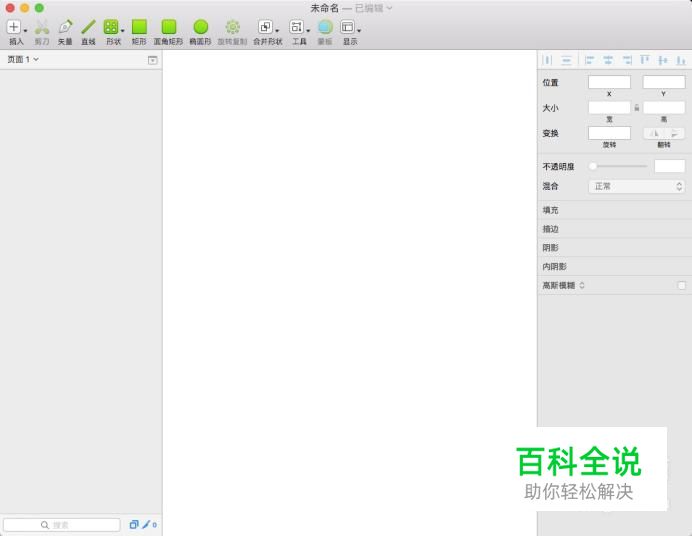Viewport: 692px width, 536px height.
Task: Click the green fullscreen window button
Action: click(x=39, y=8)
